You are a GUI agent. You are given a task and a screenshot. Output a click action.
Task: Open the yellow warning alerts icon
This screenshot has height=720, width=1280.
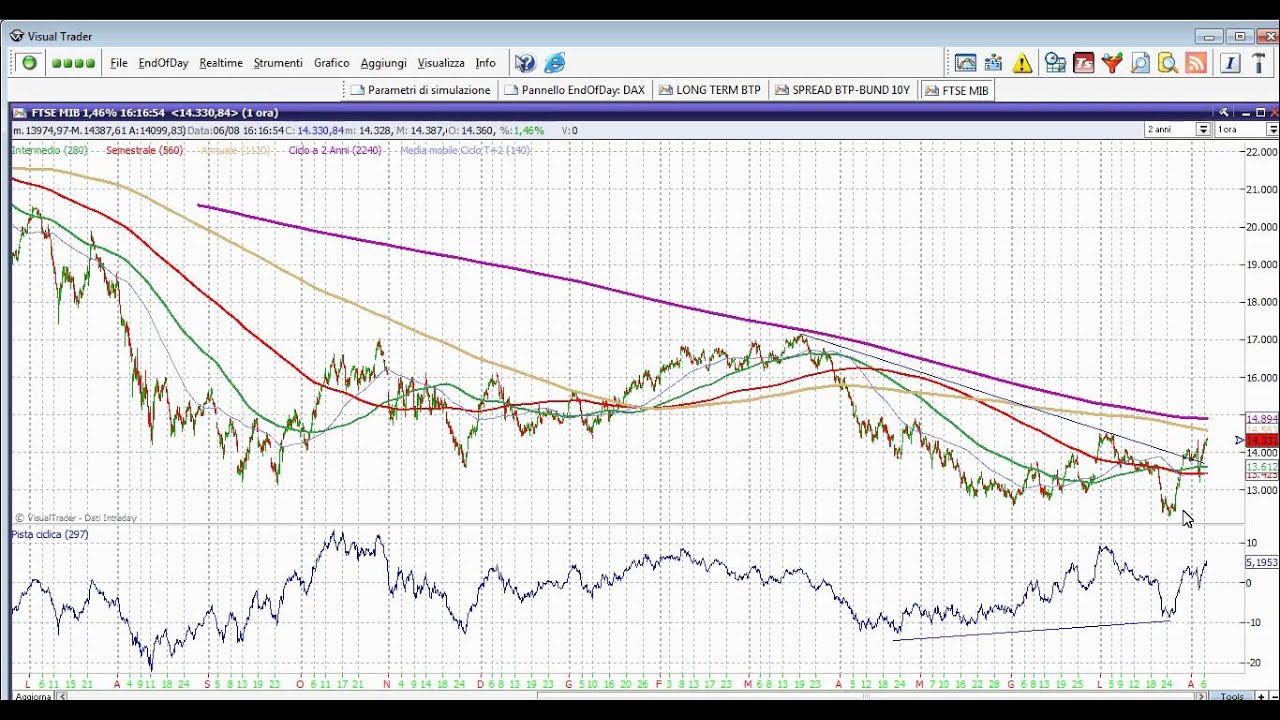tap(1022, 63)
